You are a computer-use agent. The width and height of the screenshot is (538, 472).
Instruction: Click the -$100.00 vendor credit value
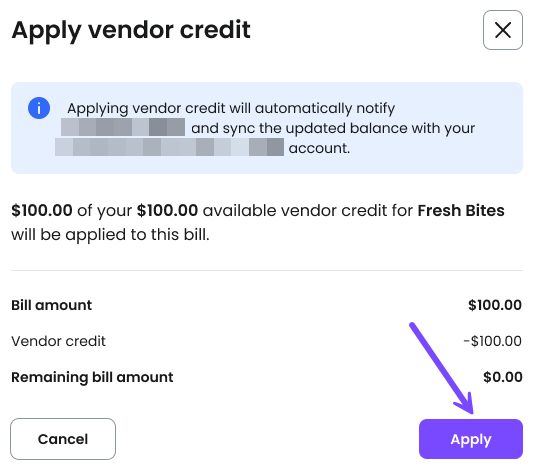coord(492,341)
